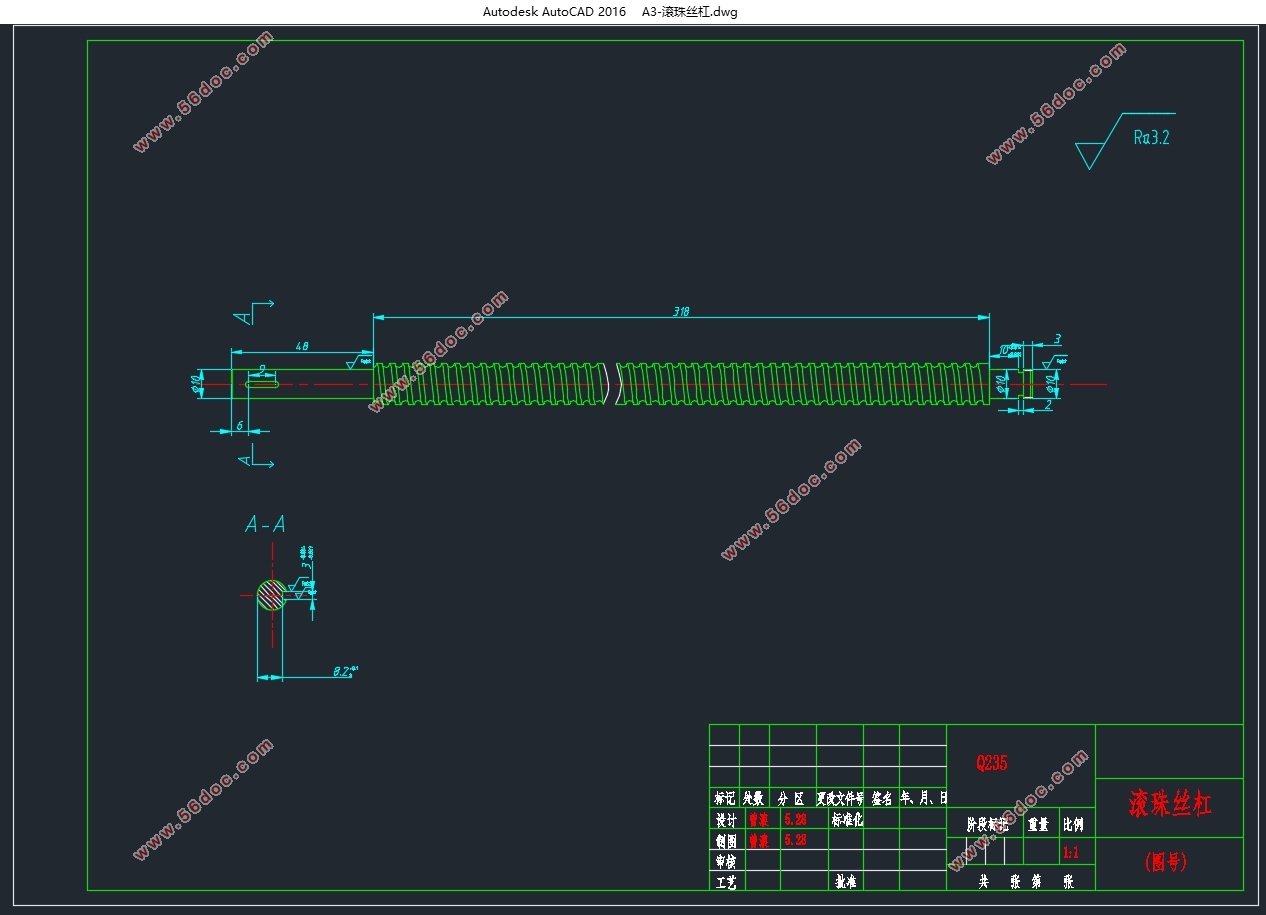
Task: Click the A3-滚珠丝杠.dwg title bar text
Action: 690,12
